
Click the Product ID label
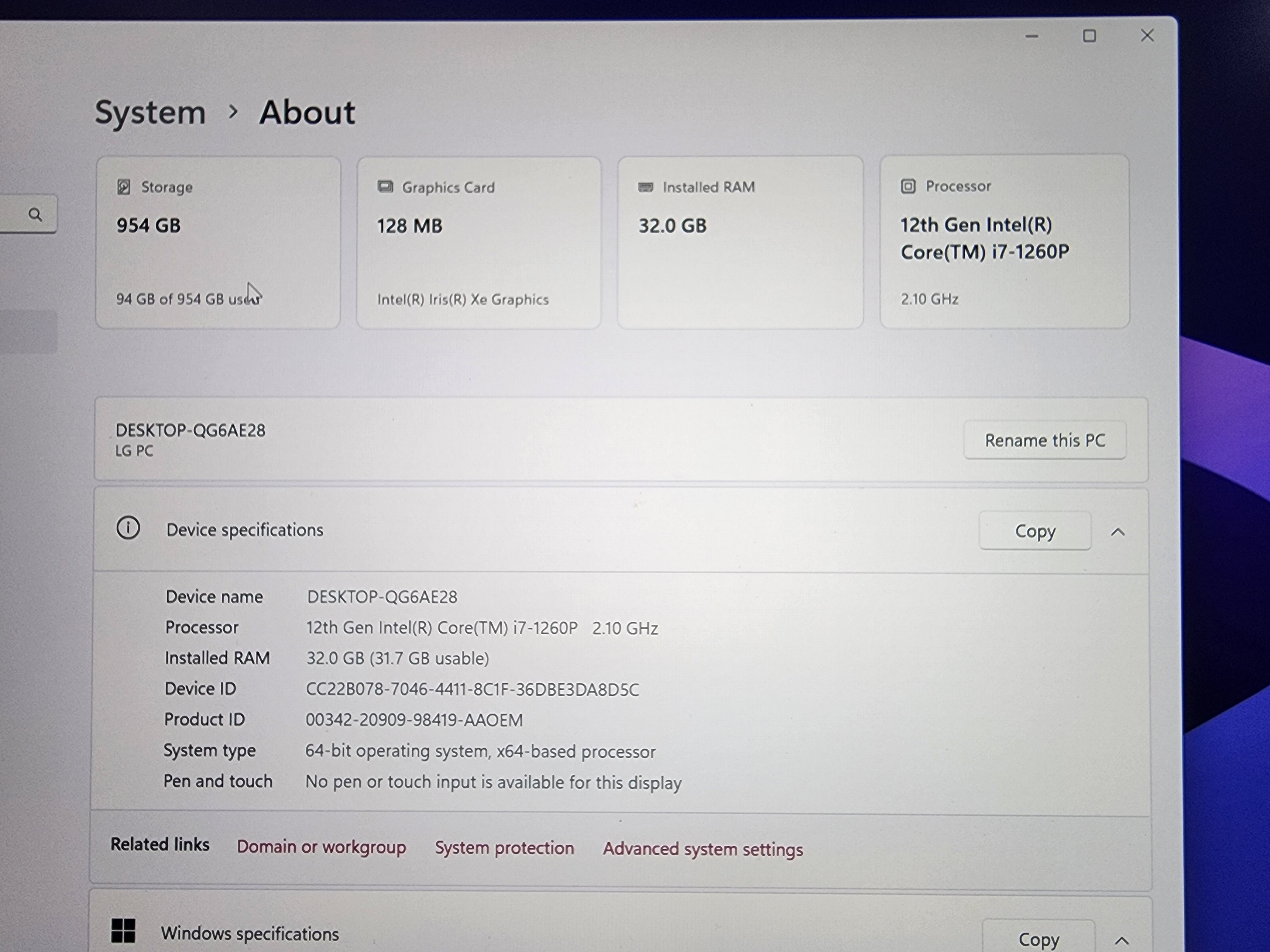pos(204,720)
